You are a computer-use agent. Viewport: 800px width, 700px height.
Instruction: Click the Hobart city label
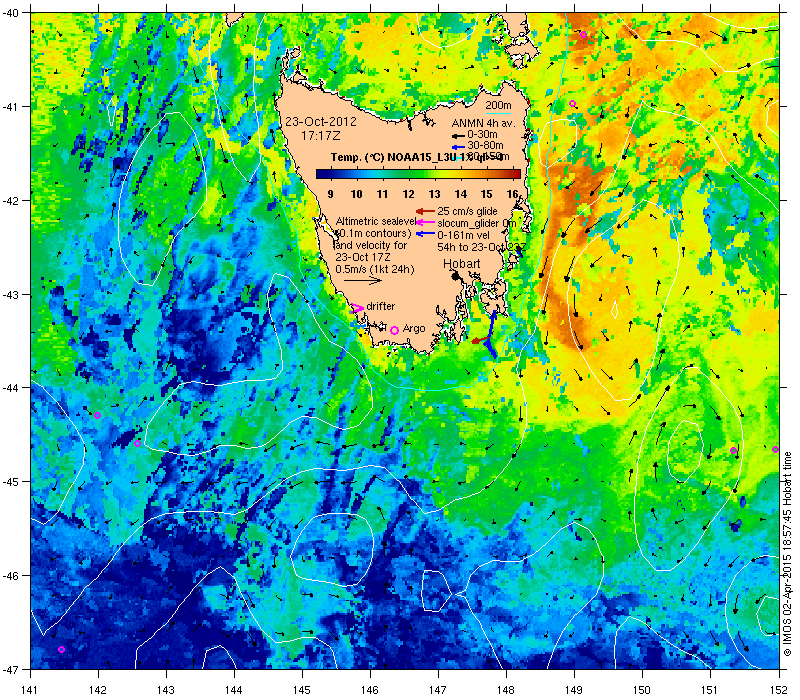coord(462,264)
